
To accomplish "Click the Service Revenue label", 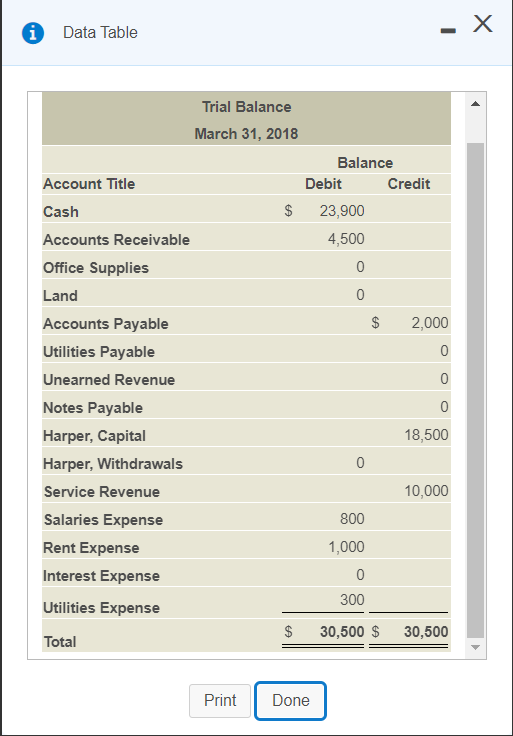I will [x=102, y=492].
